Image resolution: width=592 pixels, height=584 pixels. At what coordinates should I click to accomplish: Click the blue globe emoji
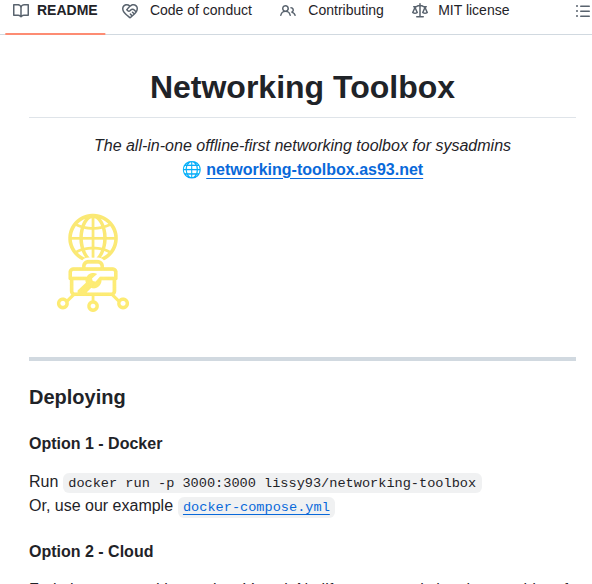click(x=192, y=169)
